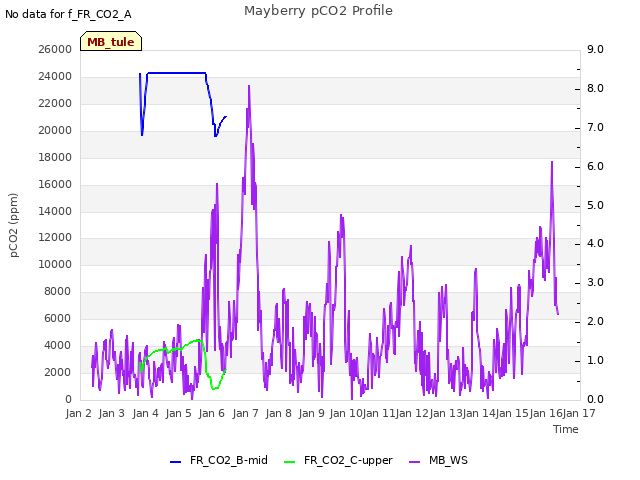Image resolution: width=640 pixels, height=480 pixels.
Task: Click the 26000 y-axis tick label
Action: 55,49
